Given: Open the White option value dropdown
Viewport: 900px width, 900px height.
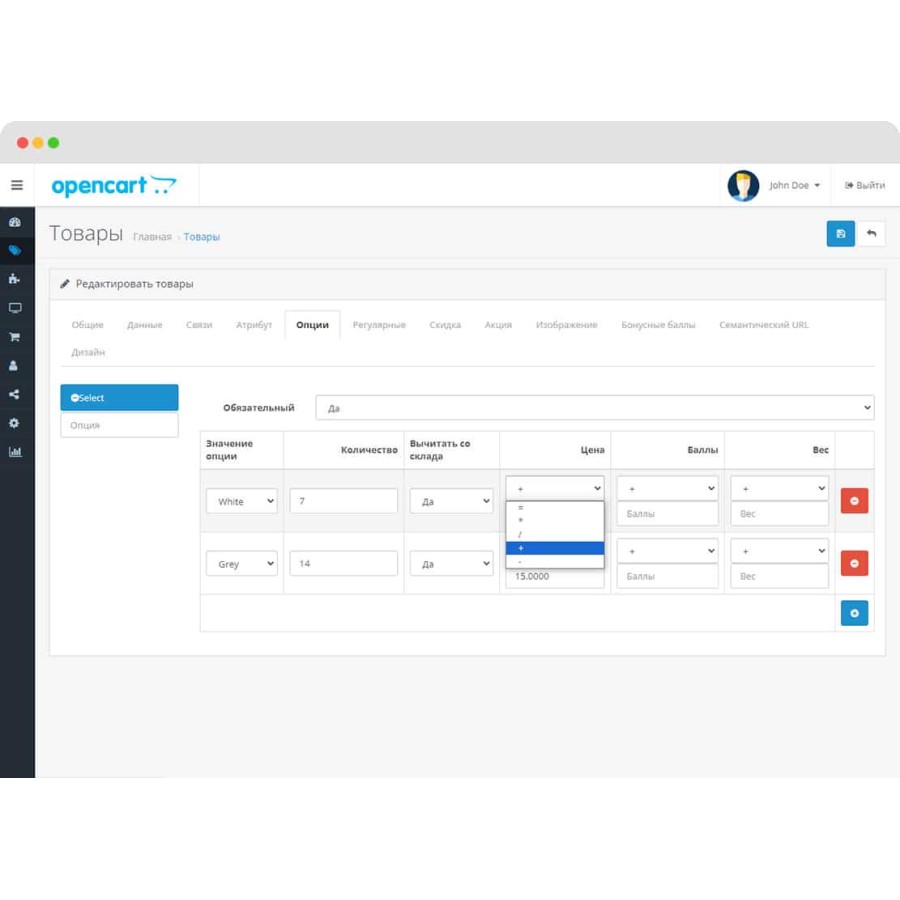Looking at the screenshot, I should (242, 501).
